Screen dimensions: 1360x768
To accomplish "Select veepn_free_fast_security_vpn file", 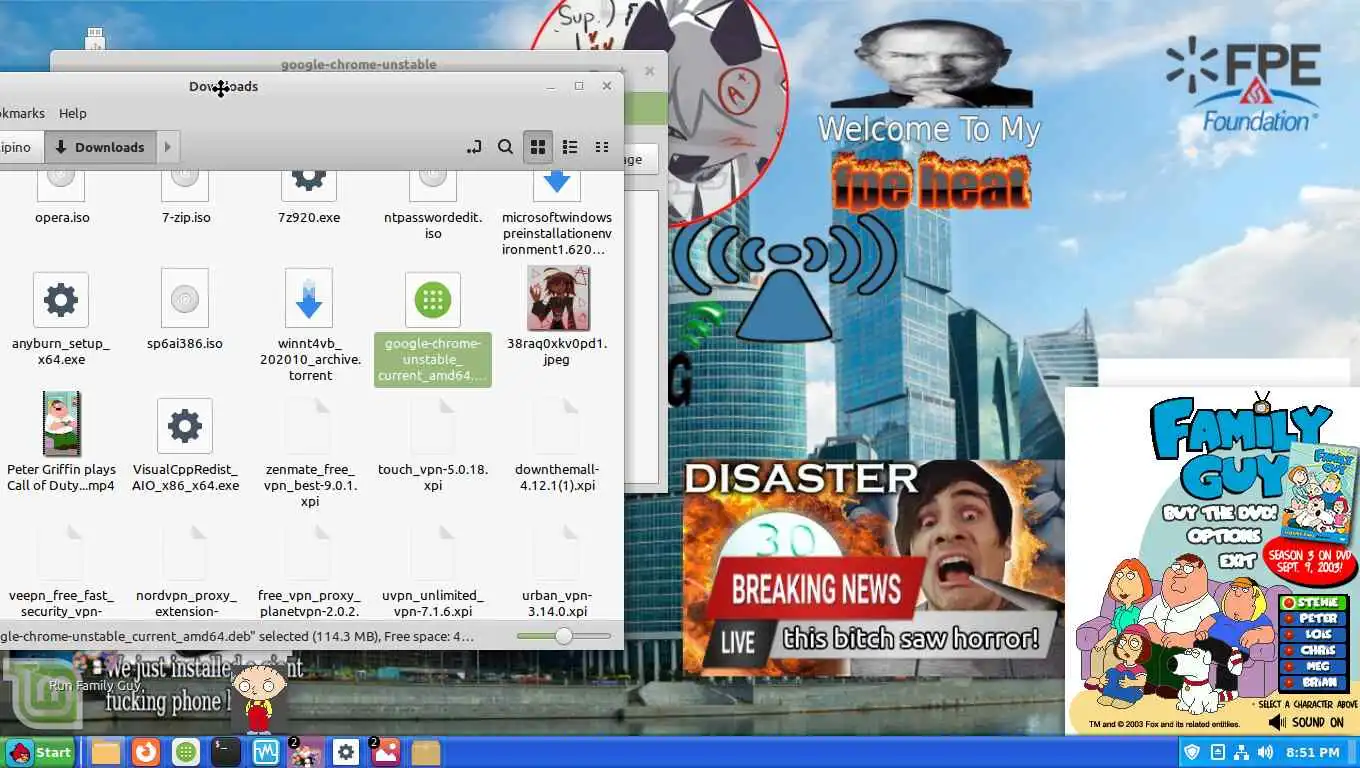I will click(x=61, y=572).
